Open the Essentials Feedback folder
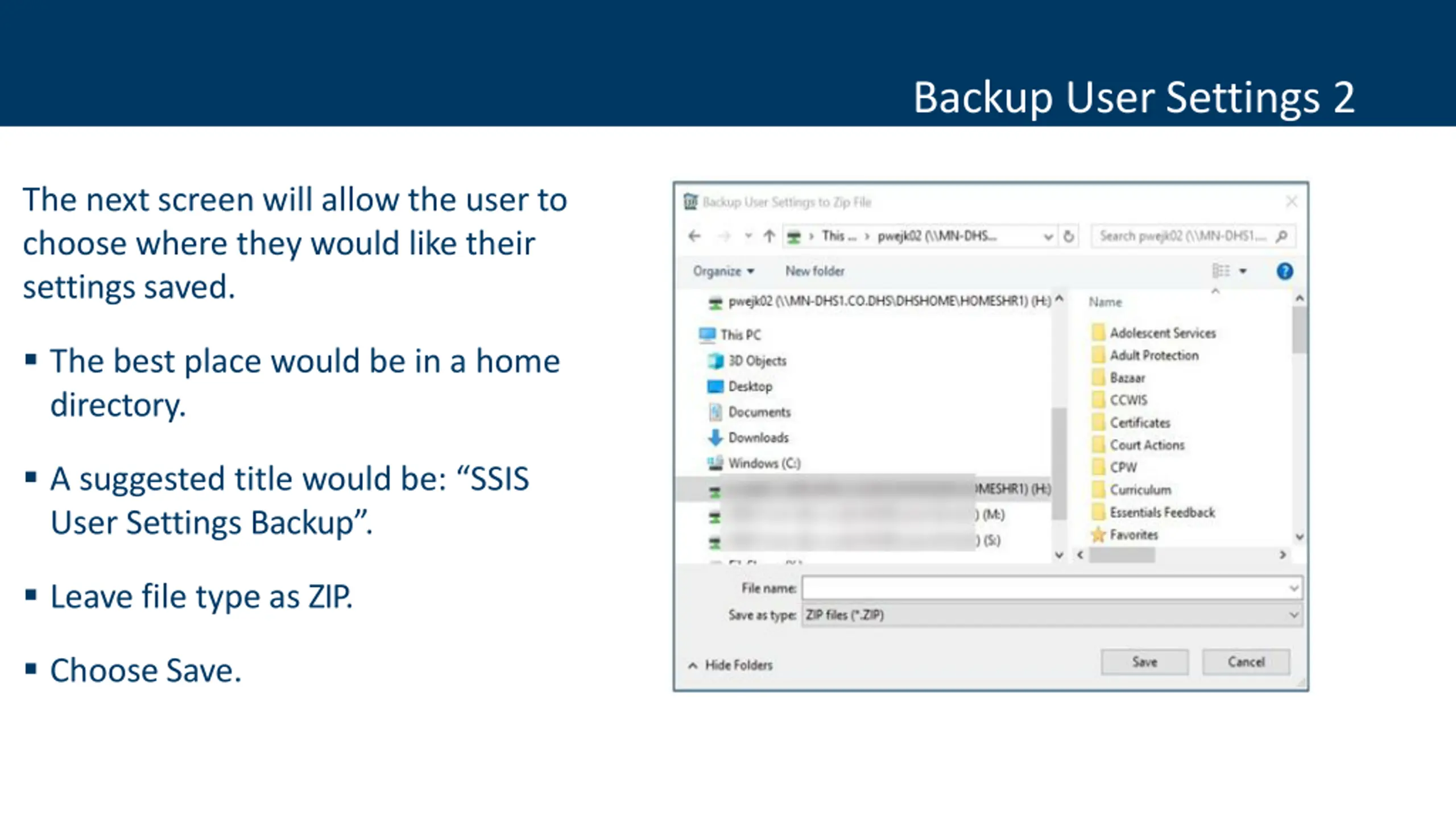This screenshot has height=819, width=1456. 1153,512
